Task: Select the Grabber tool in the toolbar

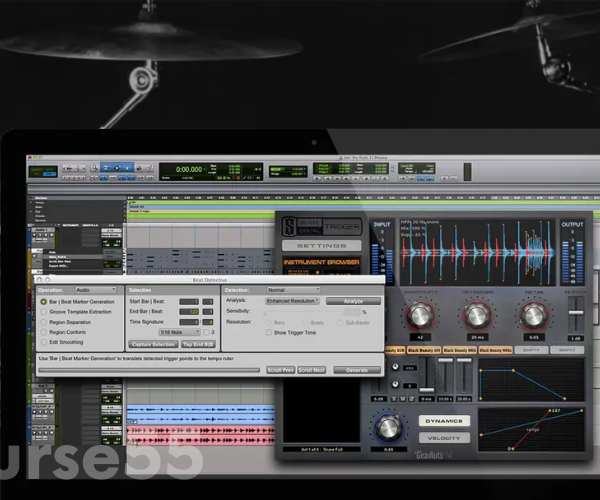Action: 127,168
